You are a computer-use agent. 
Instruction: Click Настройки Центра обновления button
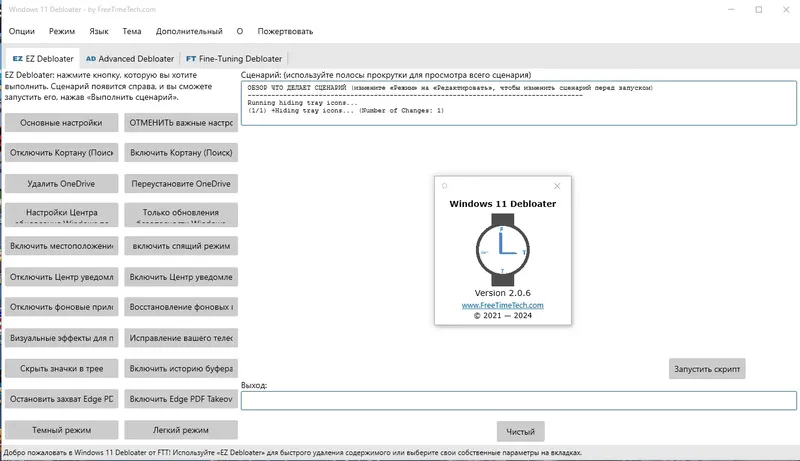(61, 215)
